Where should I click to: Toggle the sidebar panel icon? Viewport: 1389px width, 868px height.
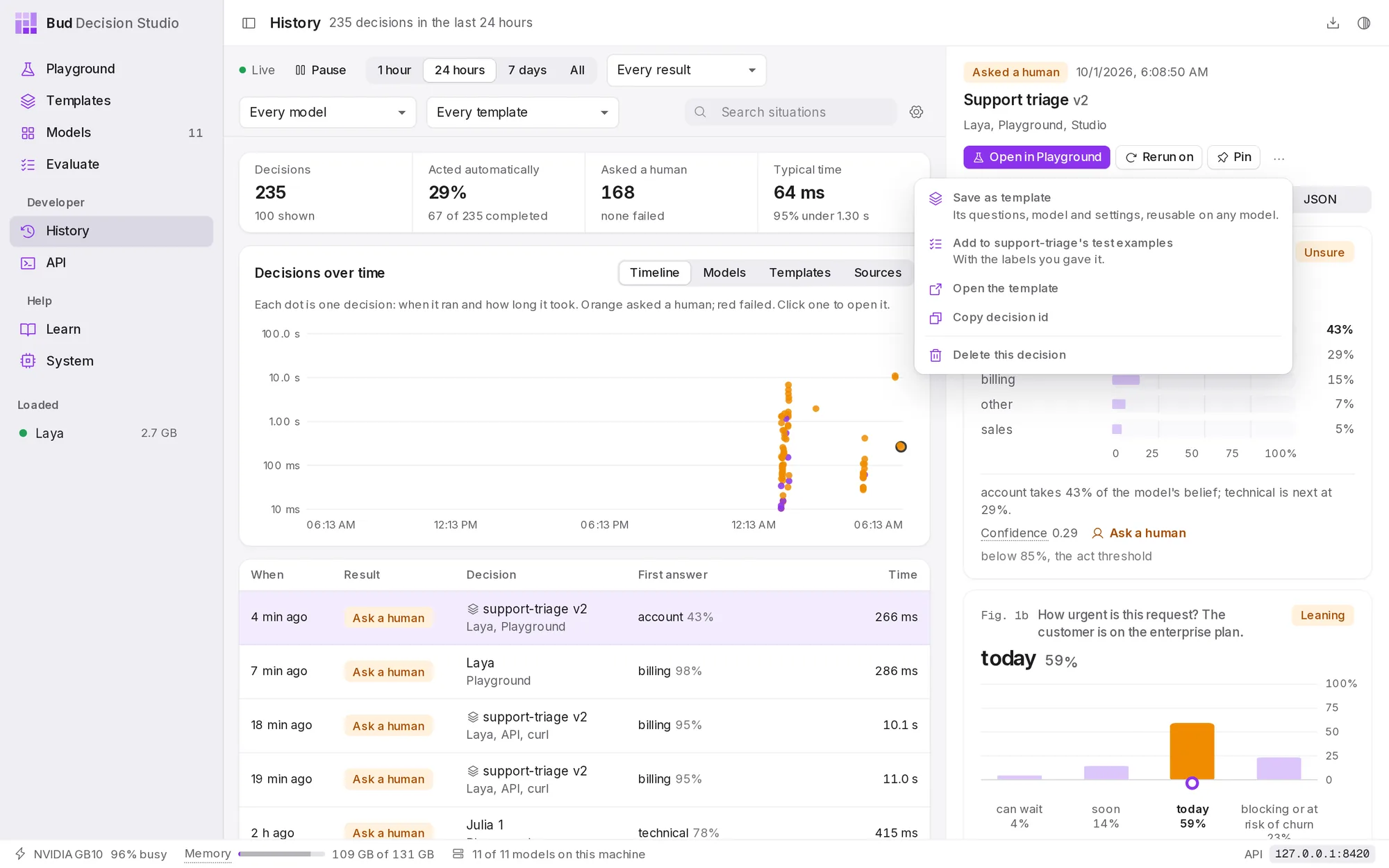pyautogui.click(x=249, y=23)
